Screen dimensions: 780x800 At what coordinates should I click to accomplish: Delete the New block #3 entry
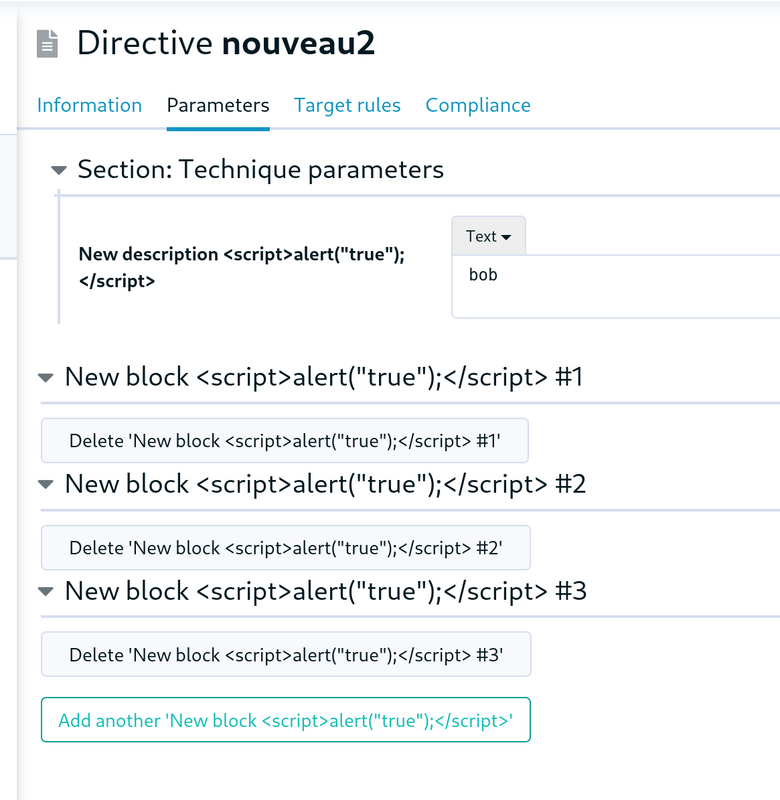tap(286, 655)
